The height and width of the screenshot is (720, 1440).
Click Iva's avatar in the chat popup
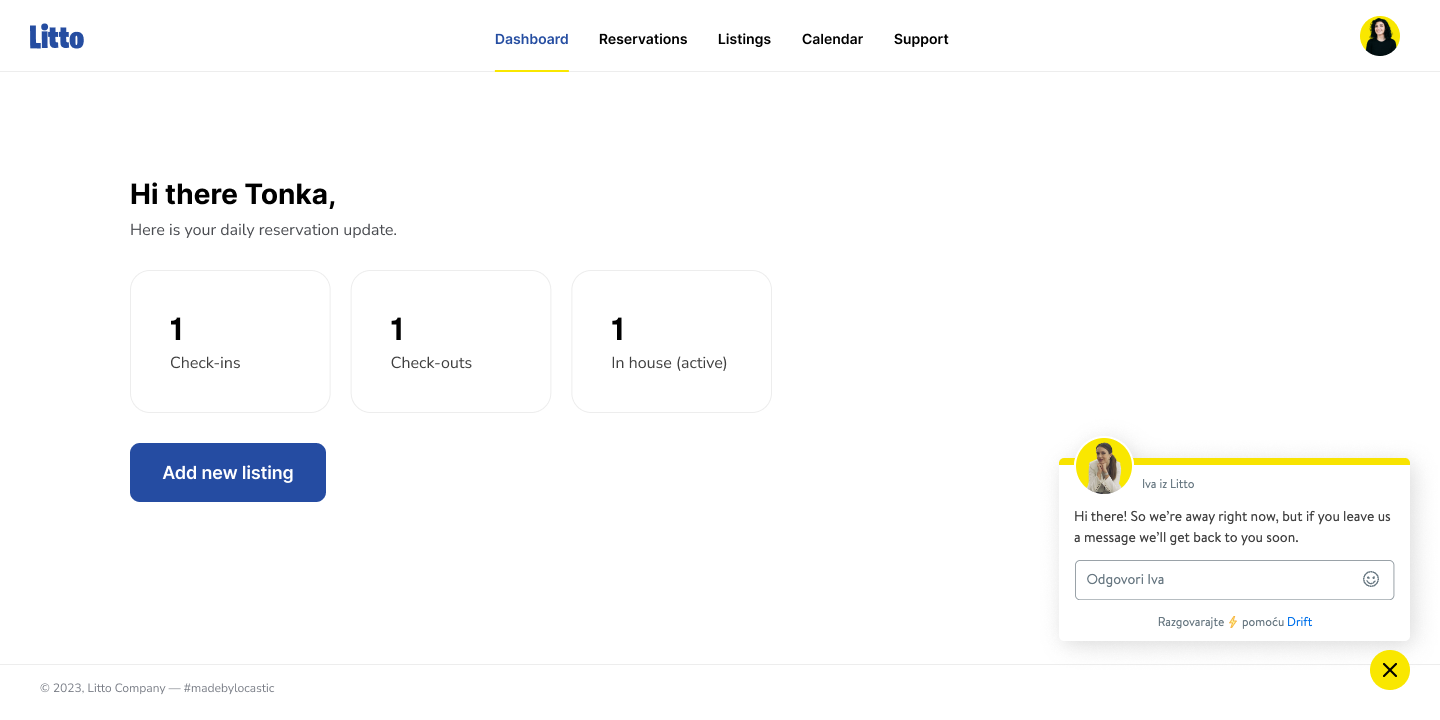click(x=1104, y=466)
